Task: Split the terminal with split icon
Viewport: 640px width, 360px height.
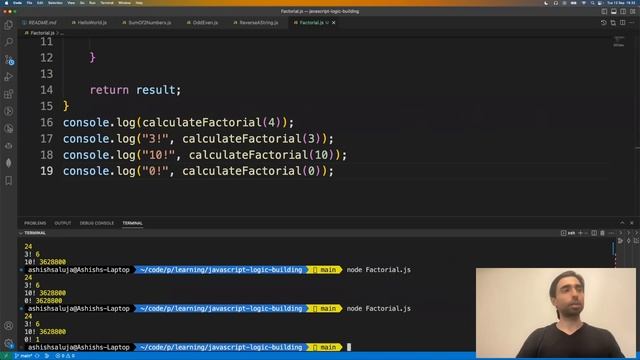Action: coord(594,233)
